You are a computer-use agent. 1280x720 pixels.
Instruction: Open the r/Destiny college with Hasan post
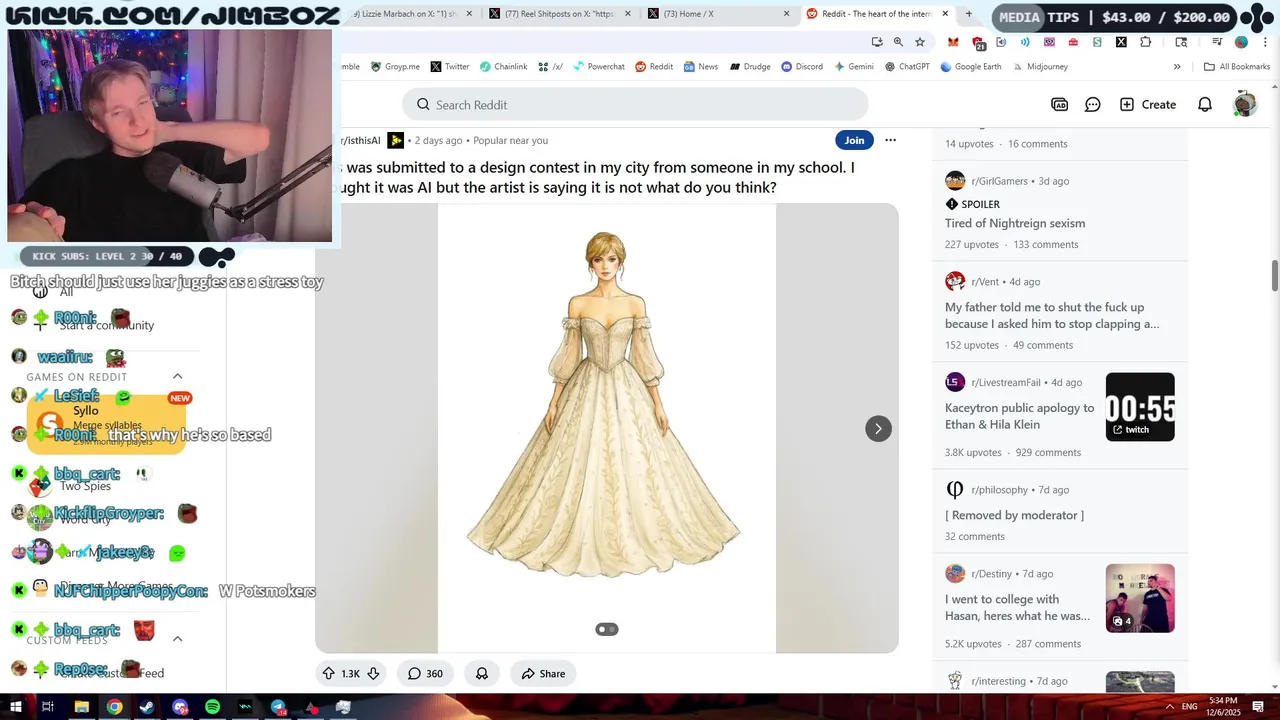point(1018,607)
